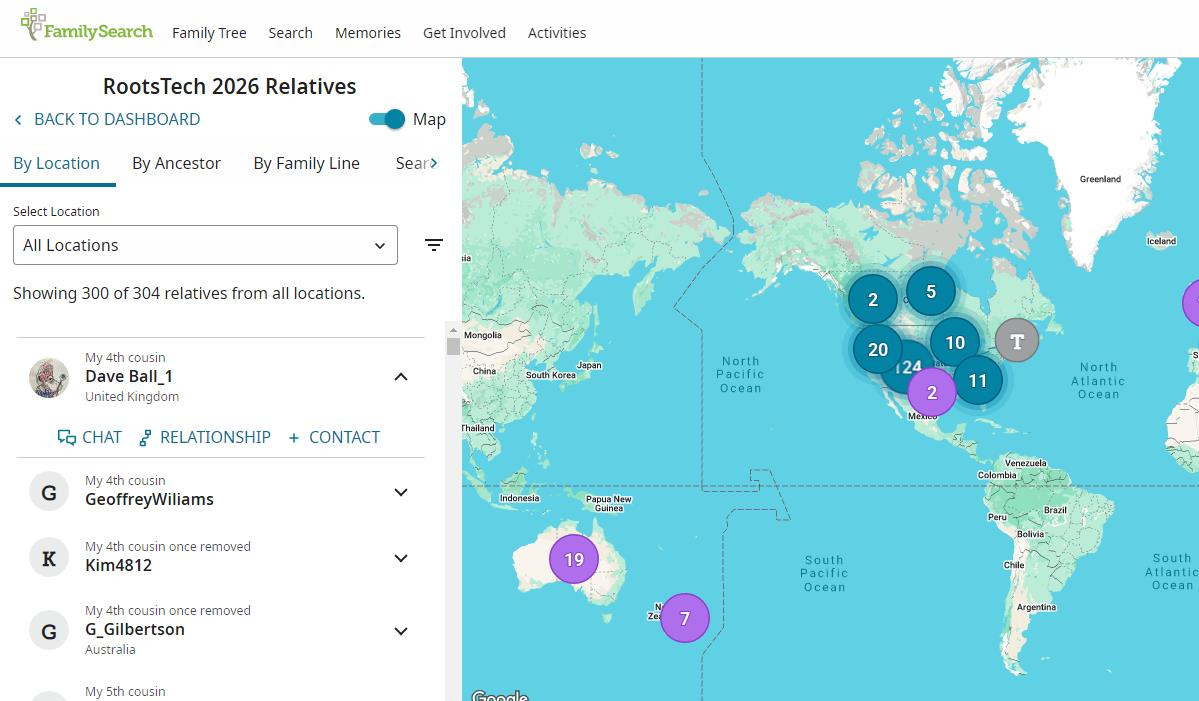Image resolution: width=1199 pixels, height=701 pixels.
Task: Go back to dashboard
Action: pos(107,119)
